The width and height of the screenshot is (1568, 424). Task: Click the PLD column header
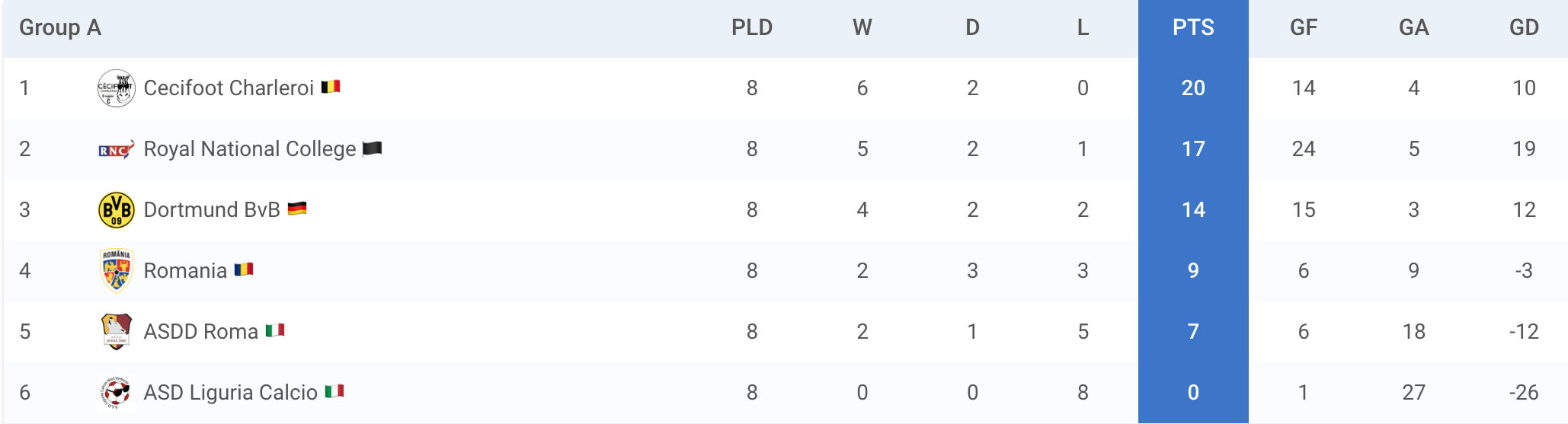(x=752, y=28)
